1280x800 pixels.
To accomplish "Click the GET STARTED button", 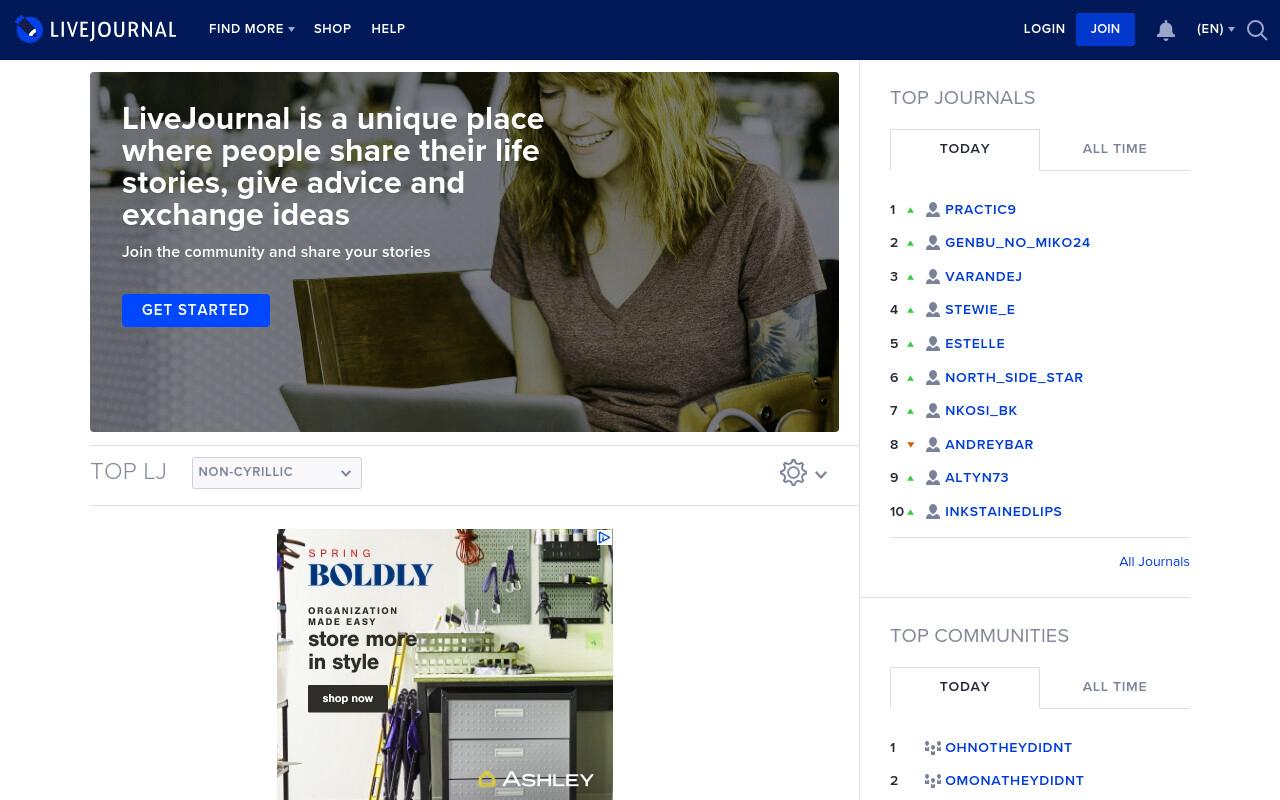I will coord(196,310).
